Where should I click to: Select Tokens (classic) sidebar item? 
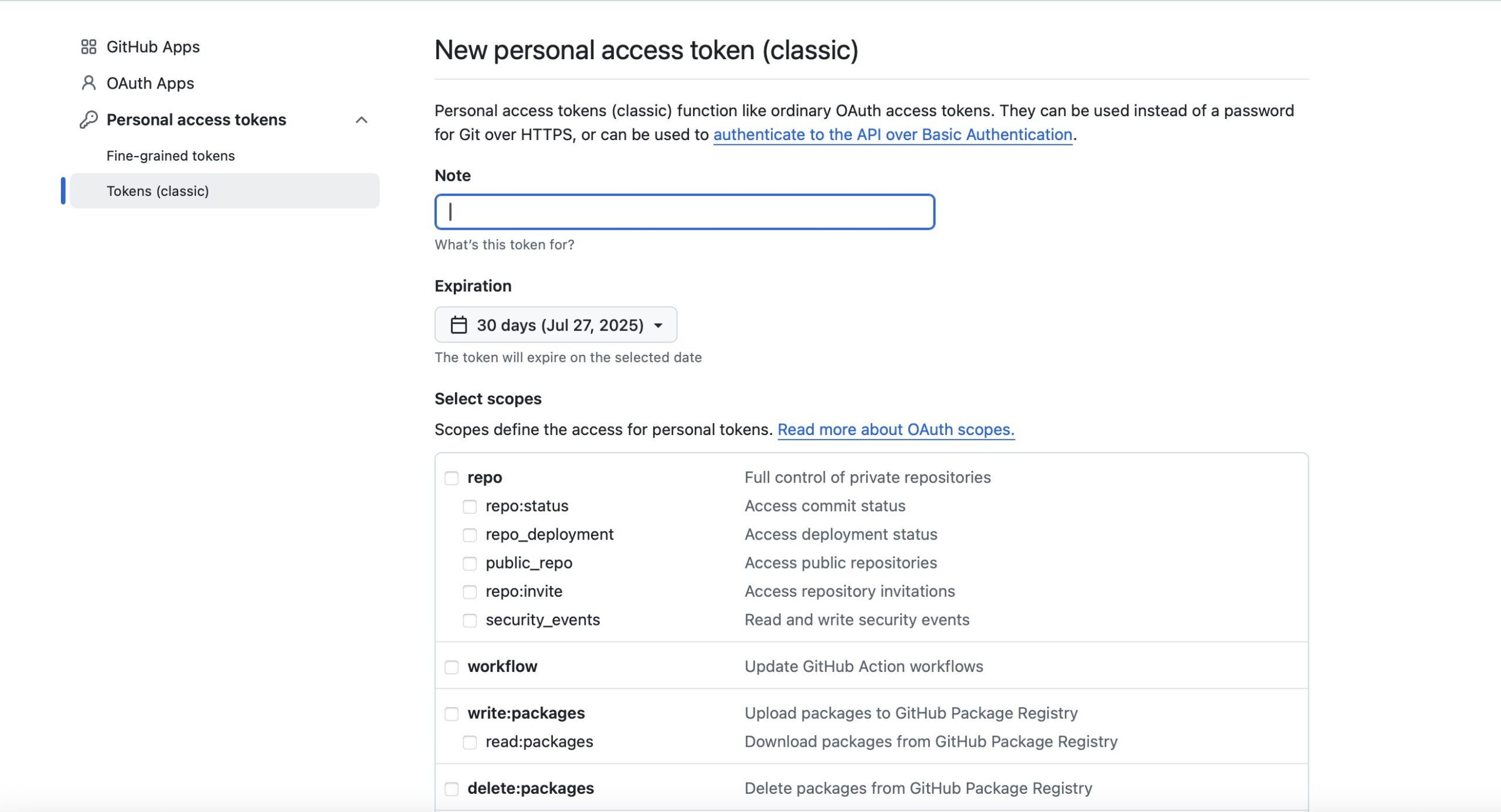pos(225,191)
